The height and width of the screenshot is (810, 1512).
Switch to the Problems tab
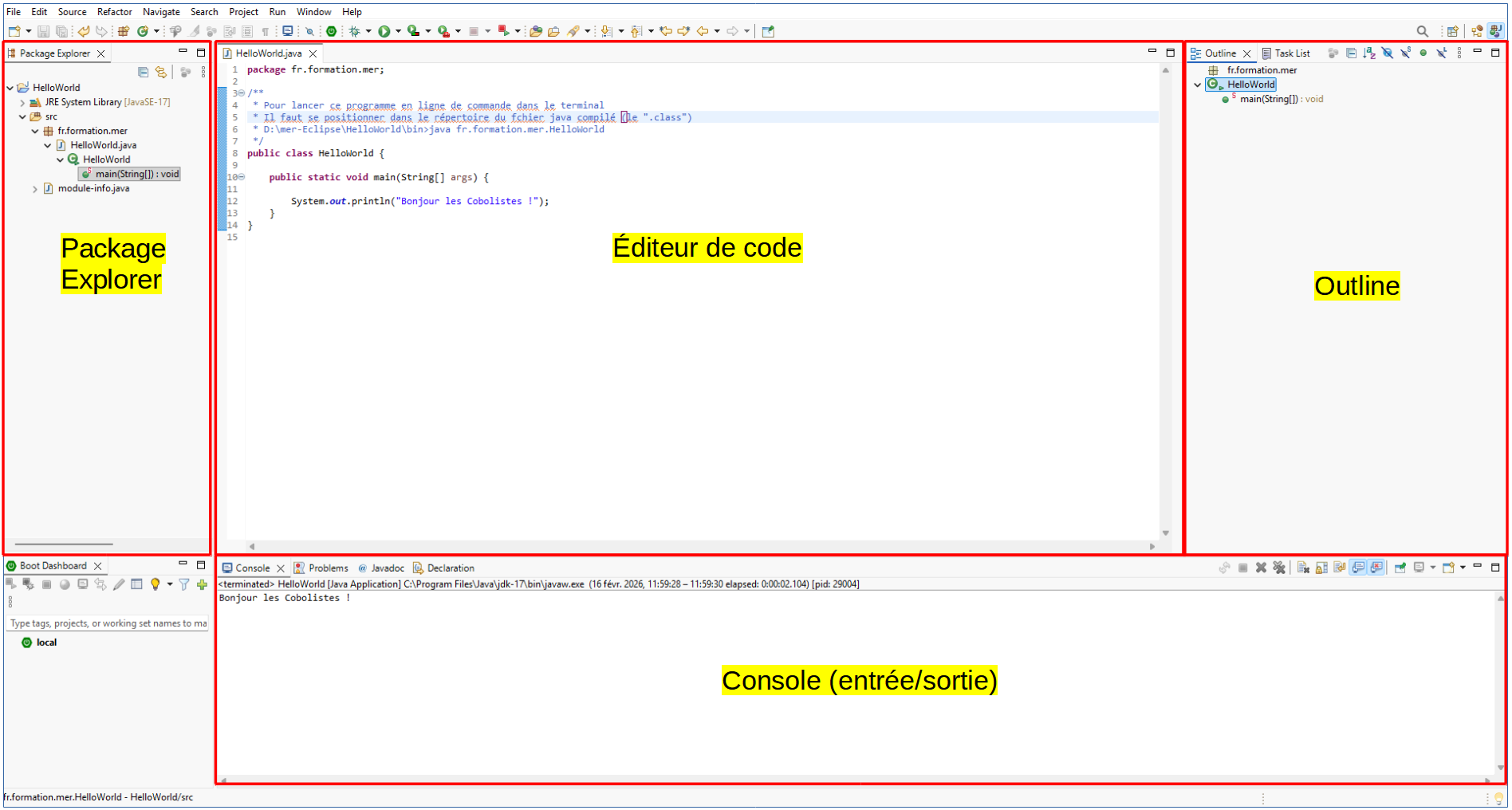tap(328, 568)
